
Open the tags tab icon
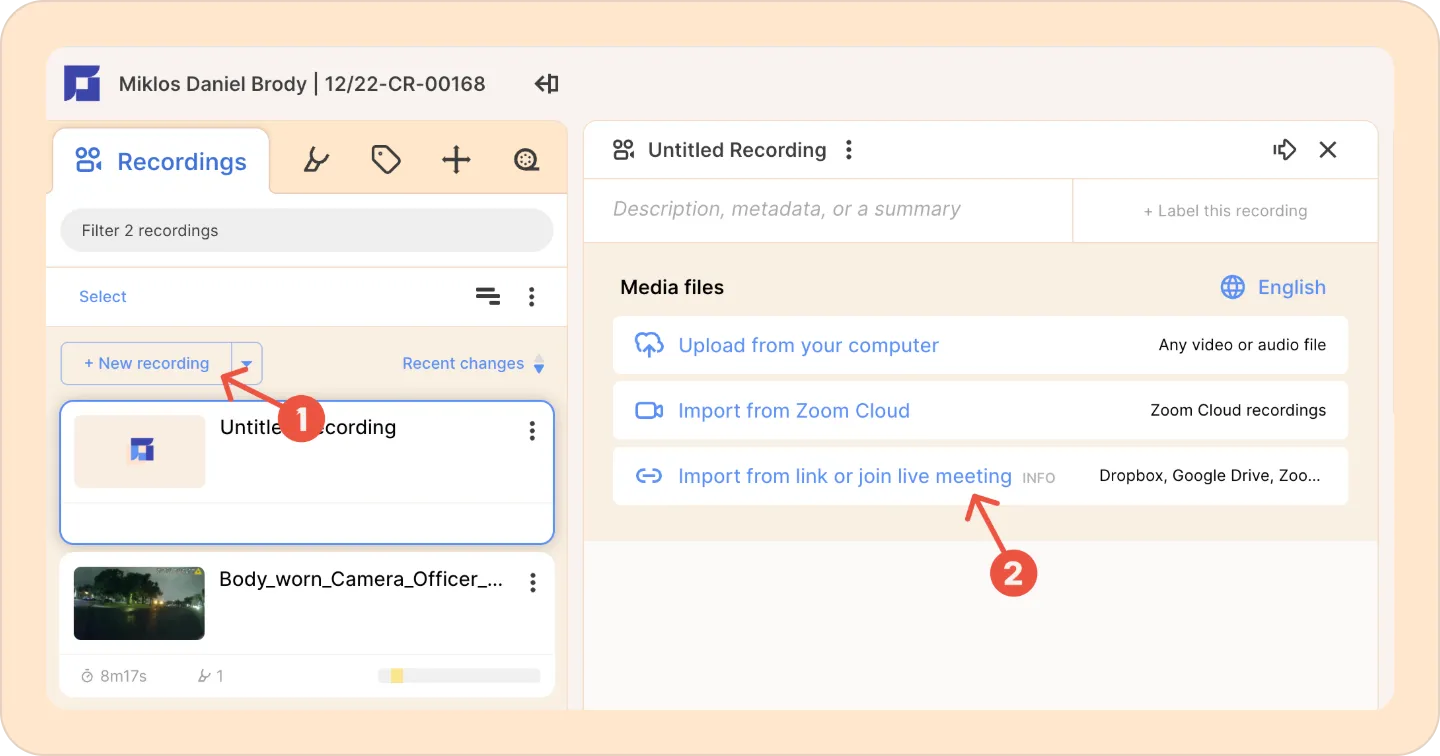pyautogui.click(x=386, y=160)
